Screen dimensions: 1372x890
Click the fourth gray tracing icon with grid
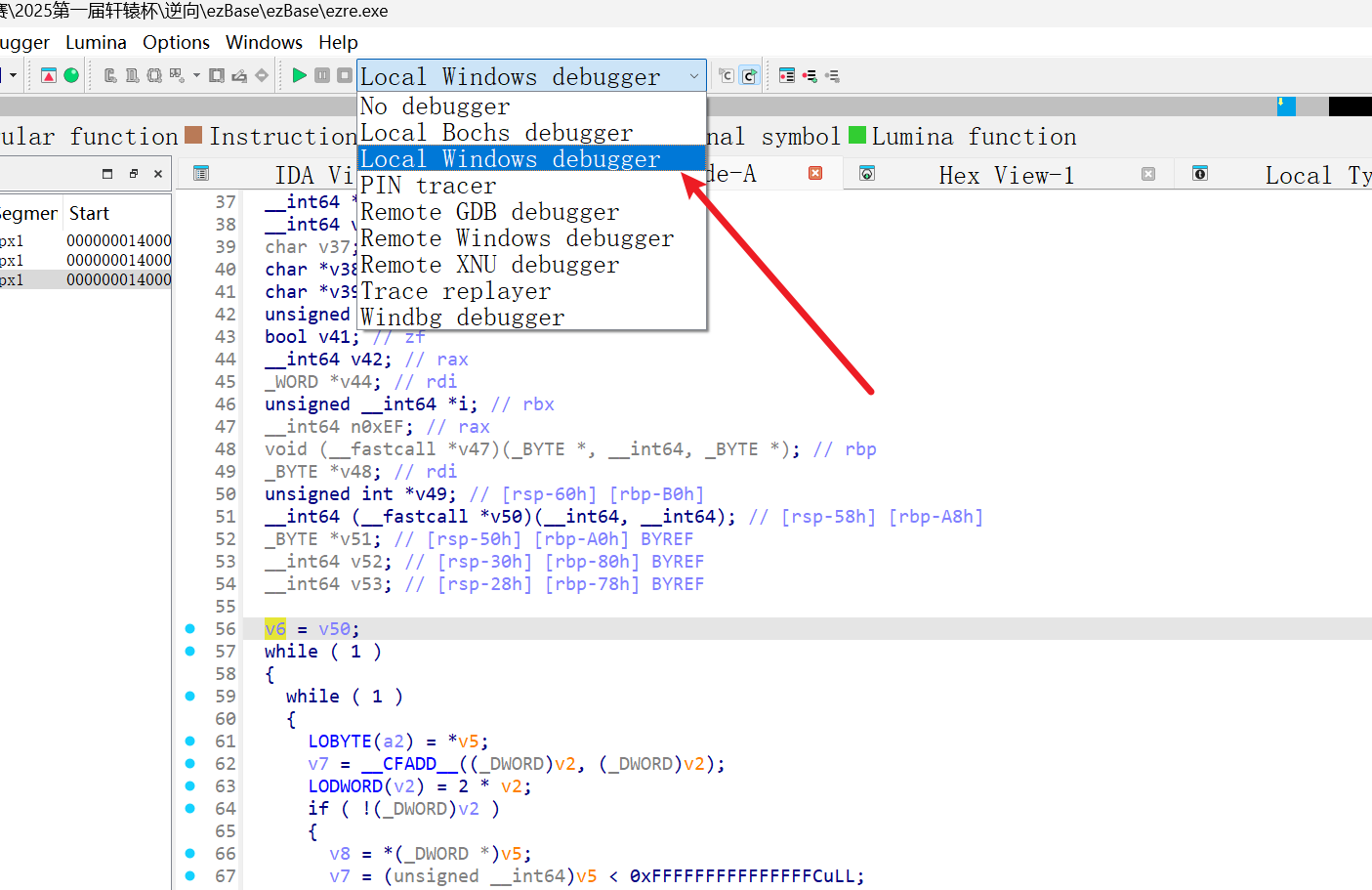177,75
